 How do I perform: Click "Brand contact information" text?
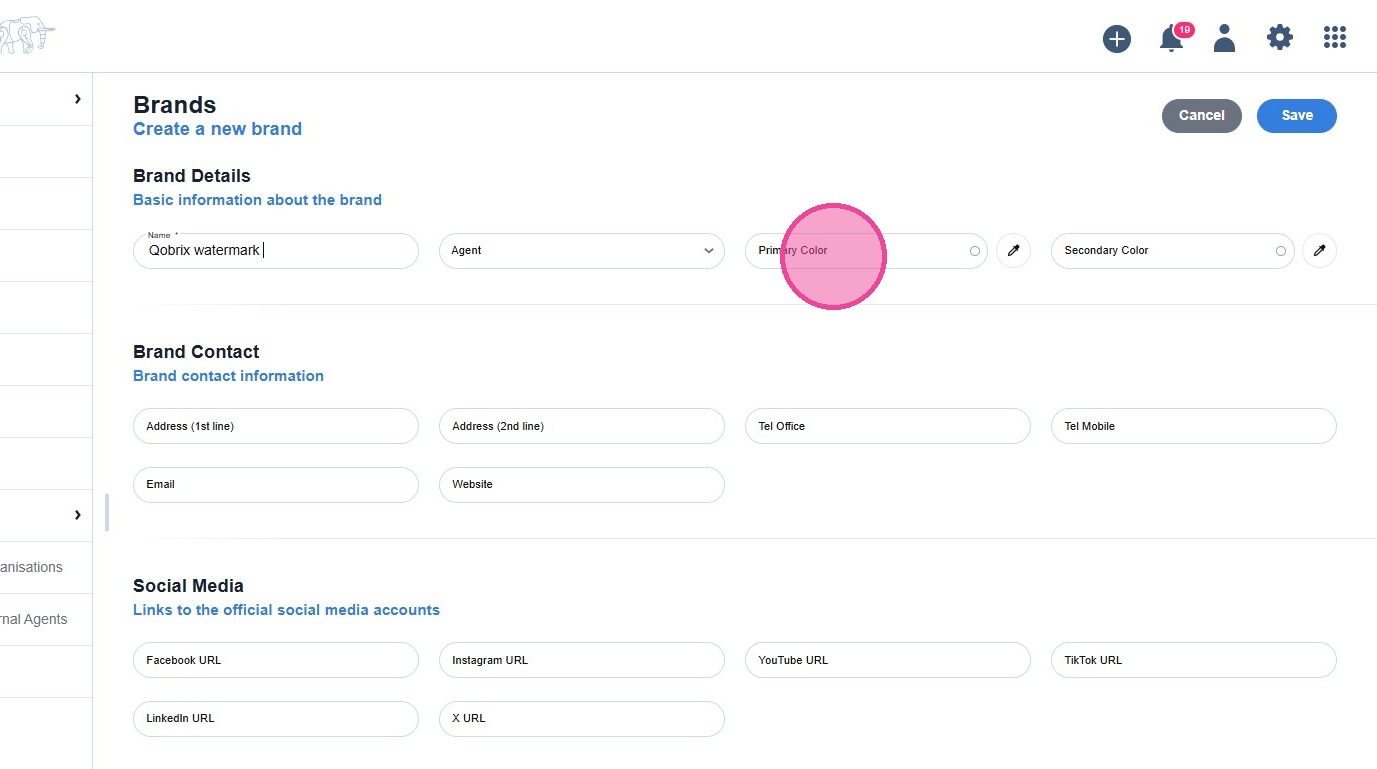point(228,376)
